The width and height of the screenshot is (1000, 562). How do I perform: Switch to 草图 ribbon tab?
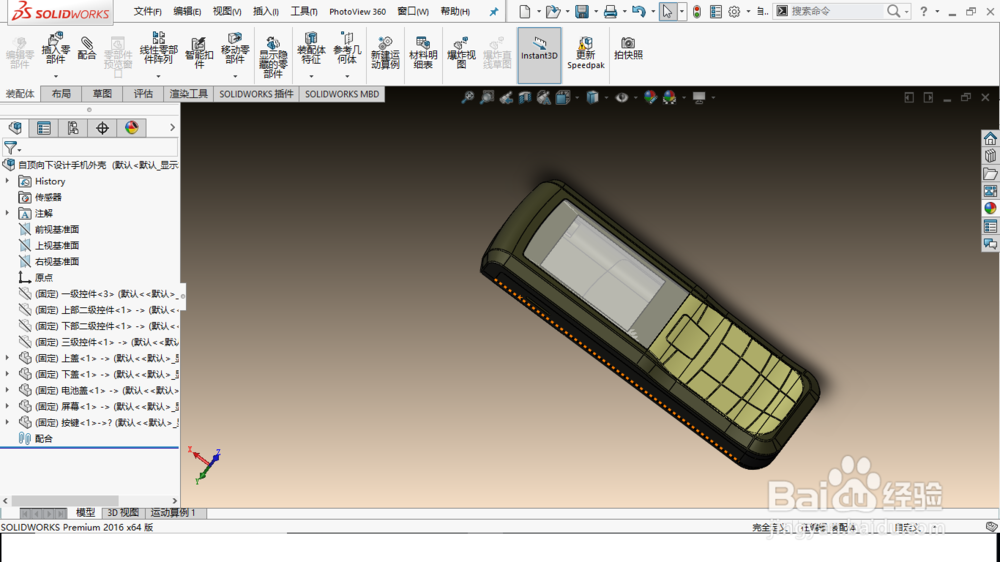[x=102, y=94]
